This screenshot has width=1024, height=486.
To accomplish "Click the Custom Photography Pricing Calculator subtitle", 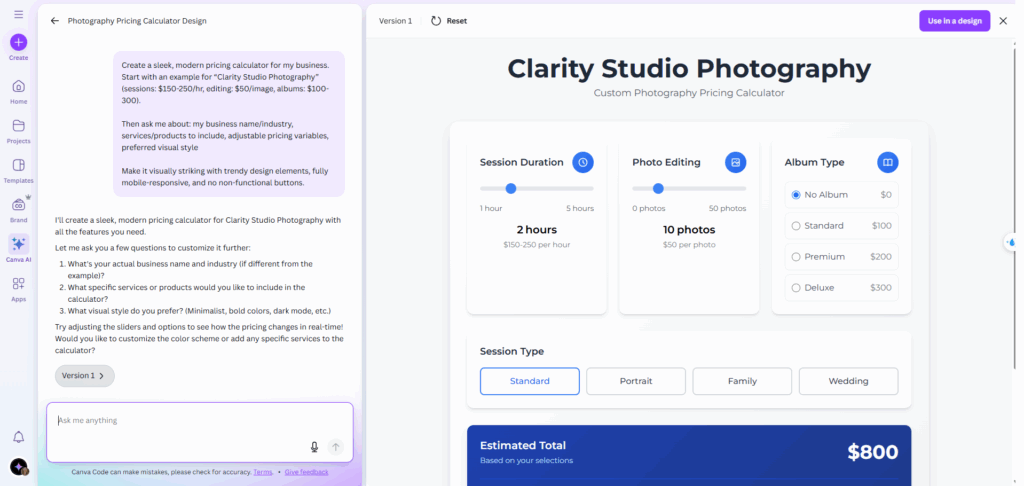I will point(689,93).
